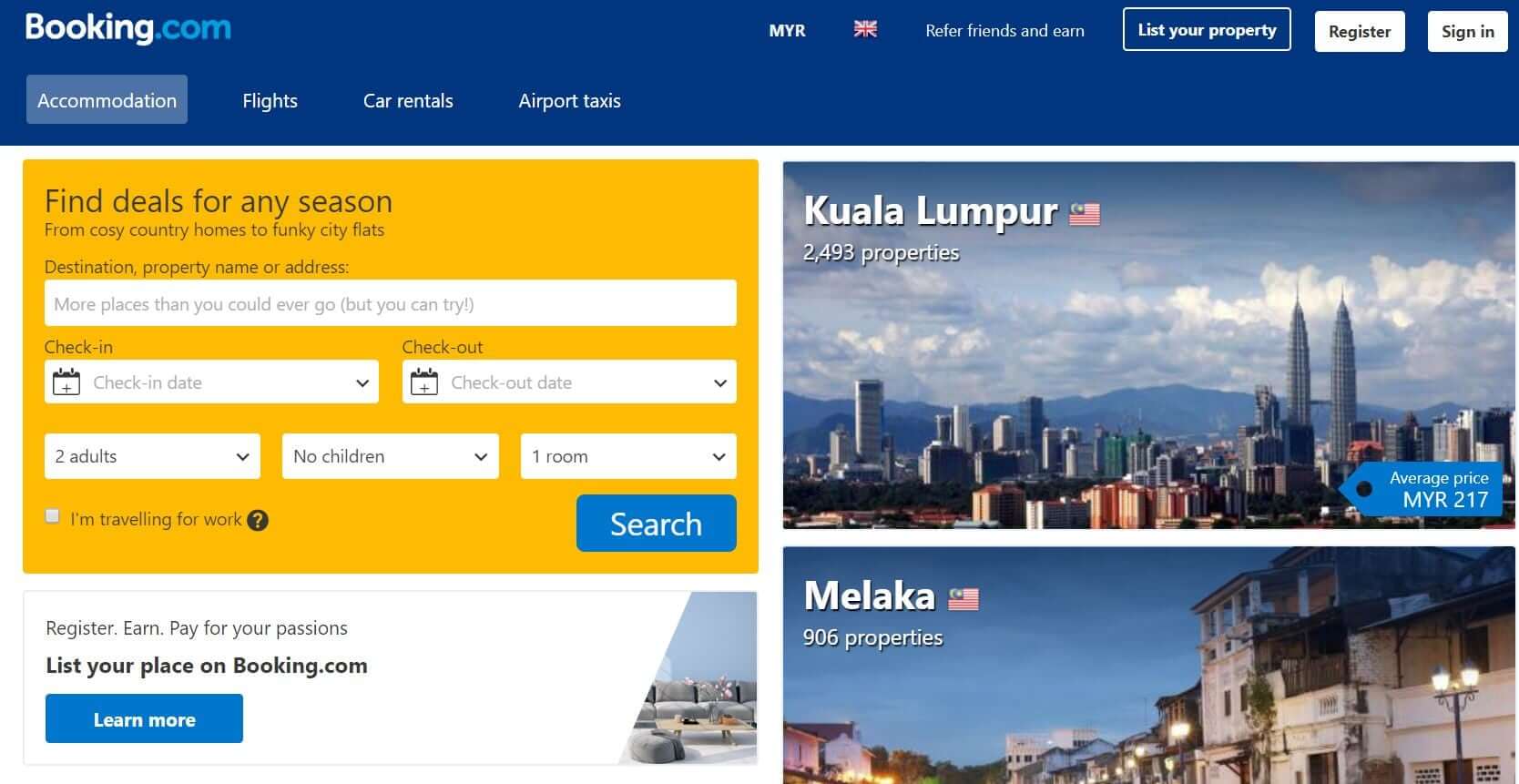Open the Melaka destination image card

click(1149, 666)
